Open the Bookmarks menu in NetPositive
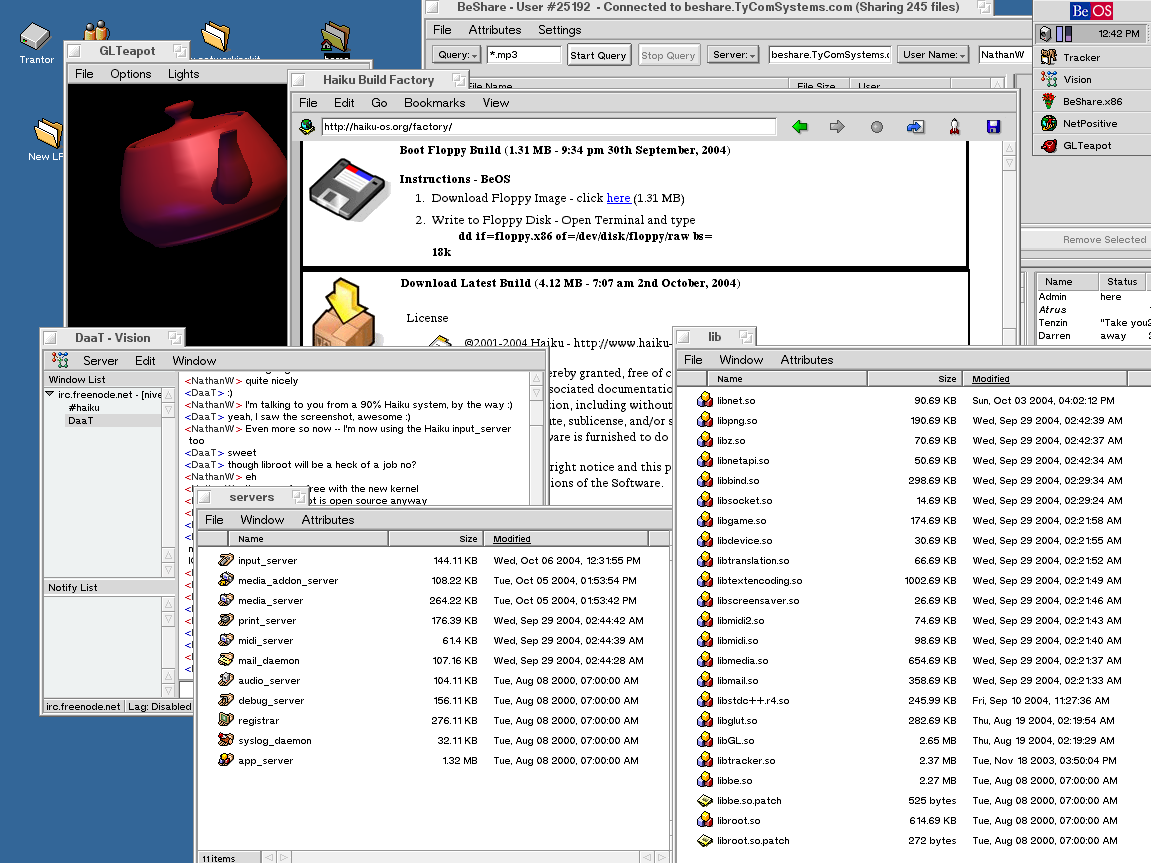The height and width of the screenshot is (864, 1152). (434, 102)
